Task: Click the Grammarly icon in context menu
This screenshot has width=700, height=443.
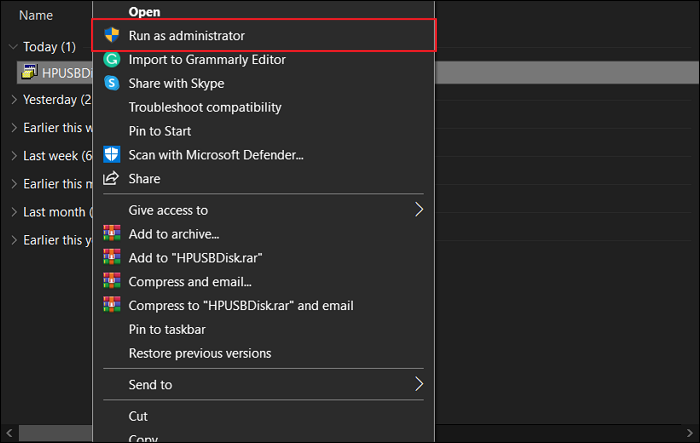Action: (x=112, y=60)
